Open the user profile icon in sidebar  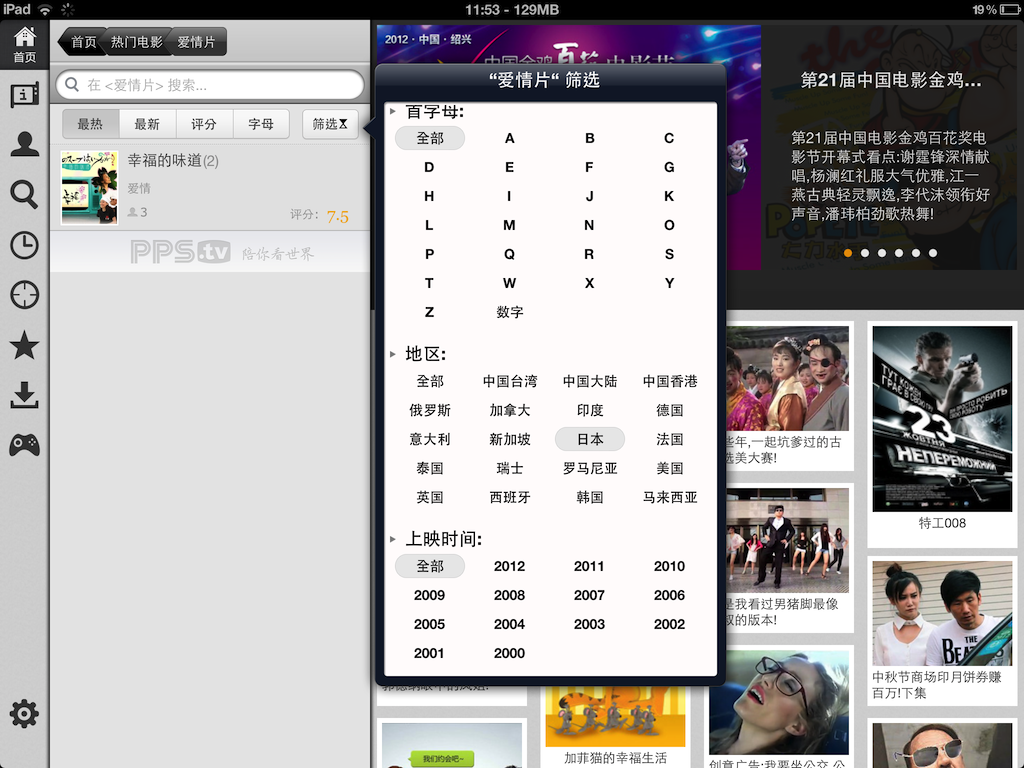[24, 144]
